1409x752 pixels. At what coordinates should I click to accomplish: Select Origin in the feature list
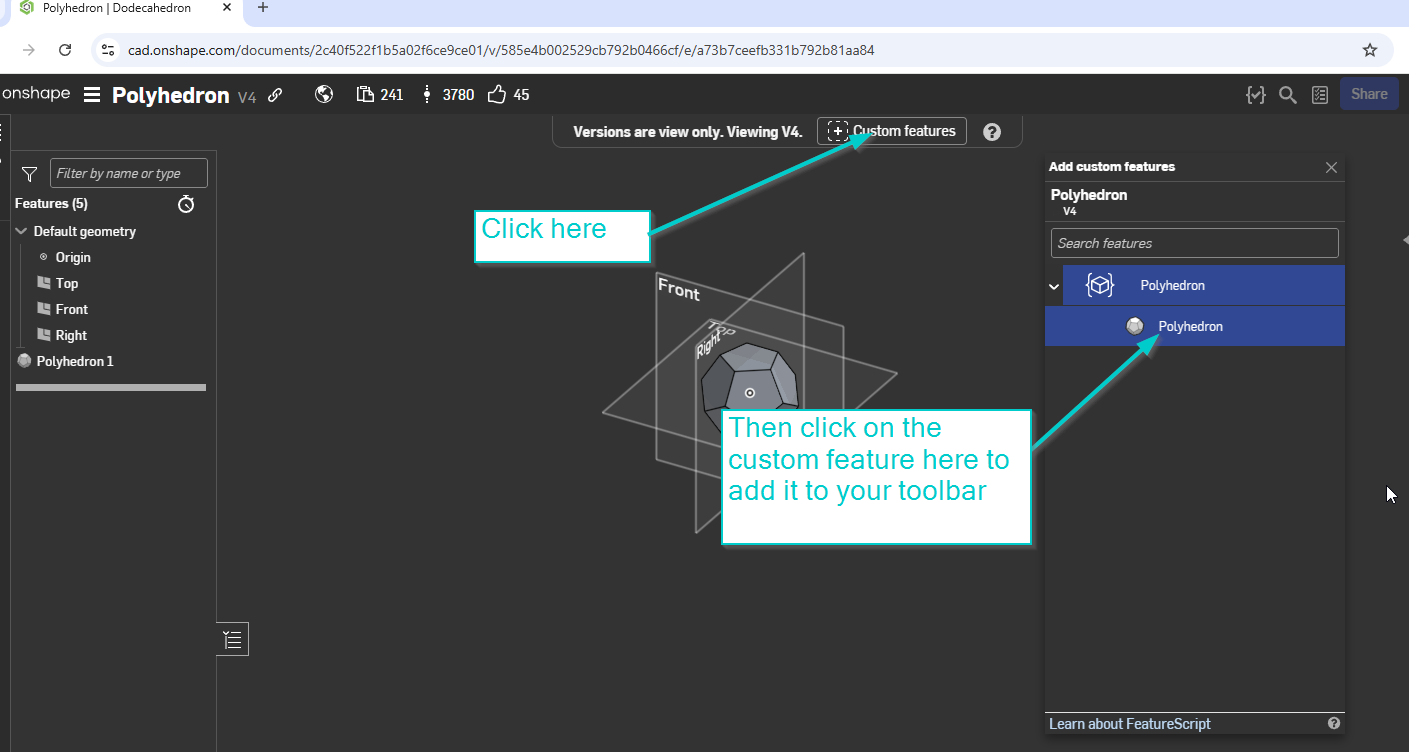pyautogui.click(x=73, y=257)
